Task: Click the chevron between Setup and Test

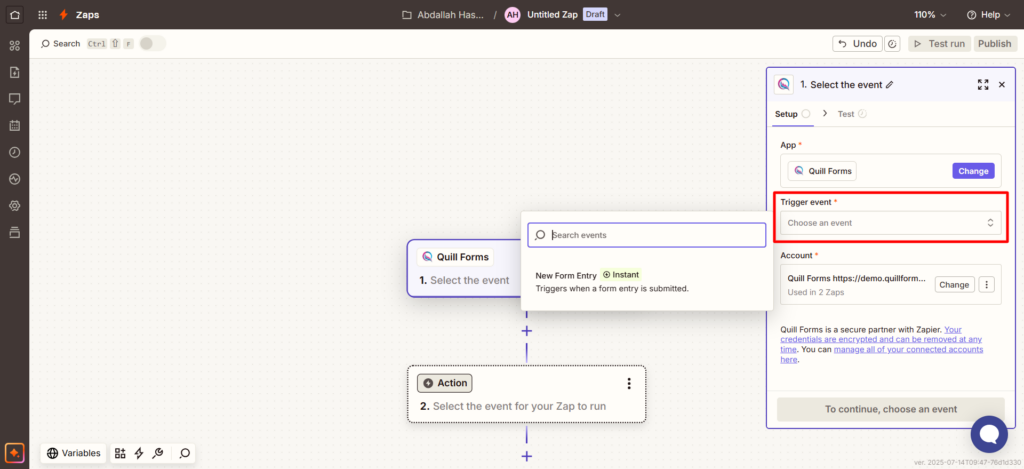Action: pos(825,113)
